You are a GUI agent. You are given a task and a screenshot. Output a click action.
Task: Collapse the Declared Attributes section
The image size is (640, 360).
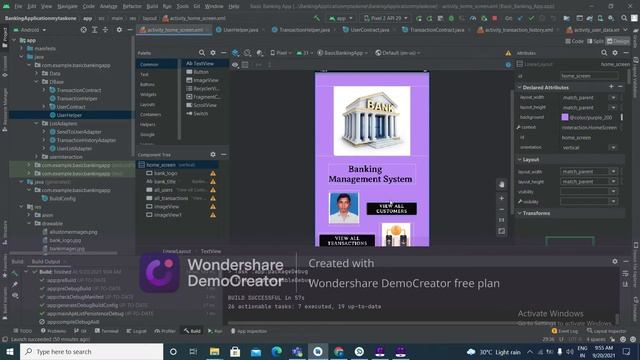pyautogui.click(x=520, y=87)
